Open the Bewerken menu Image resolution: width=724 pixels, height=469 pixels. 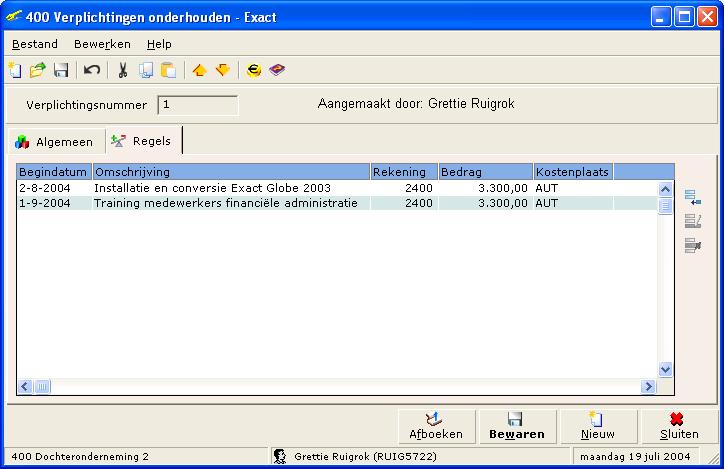[x=102, y=44]
